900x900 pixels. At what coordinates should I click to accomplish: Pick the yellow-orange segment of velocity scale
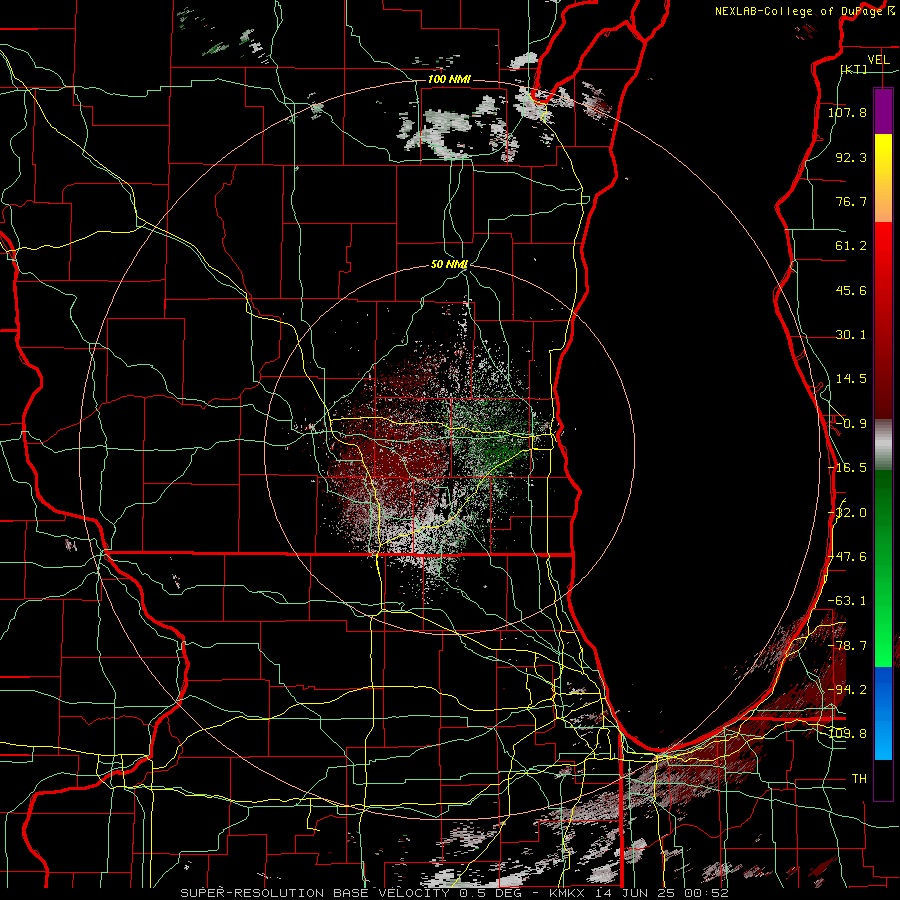tap(883, 178)
